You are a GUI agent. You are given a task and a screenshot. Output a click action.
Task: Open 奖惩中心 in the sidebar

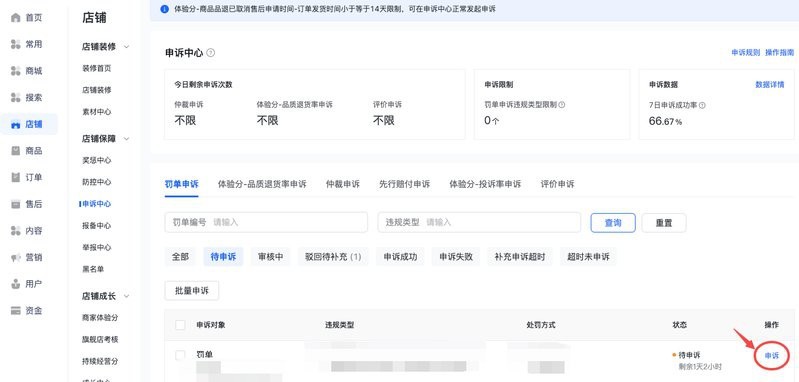pos(96,160)
